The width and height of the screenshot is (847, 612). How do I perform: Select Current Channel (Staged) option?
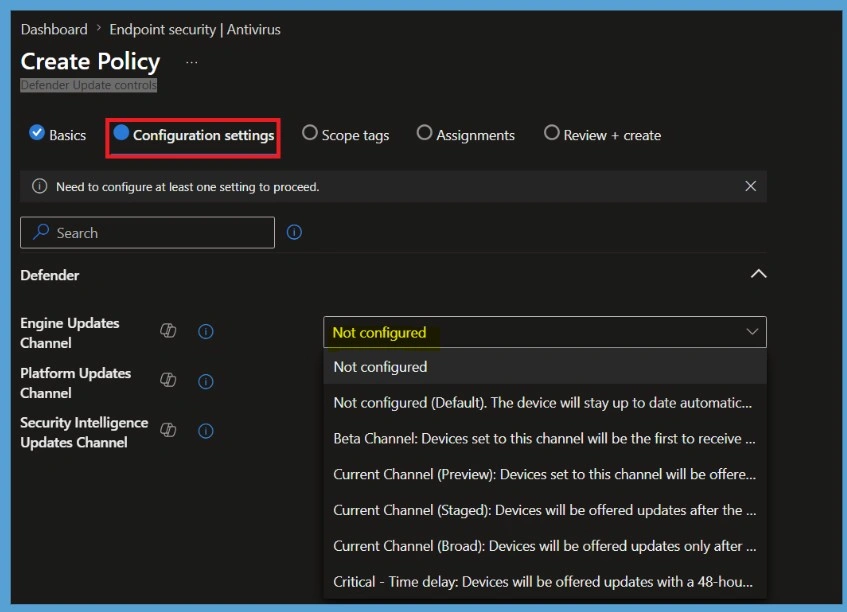coord(544,510)
